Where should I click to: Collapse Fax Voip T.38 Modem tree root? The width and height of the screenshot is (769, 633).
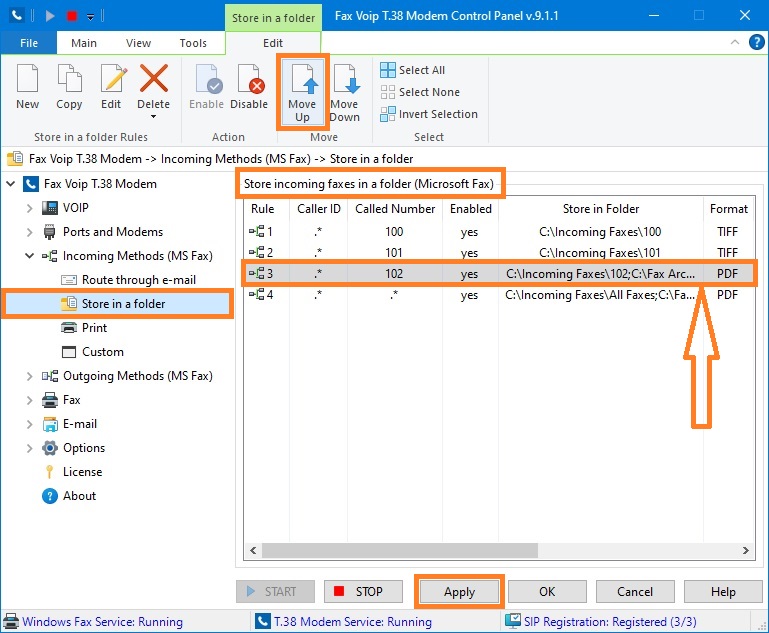coord(11,184)
